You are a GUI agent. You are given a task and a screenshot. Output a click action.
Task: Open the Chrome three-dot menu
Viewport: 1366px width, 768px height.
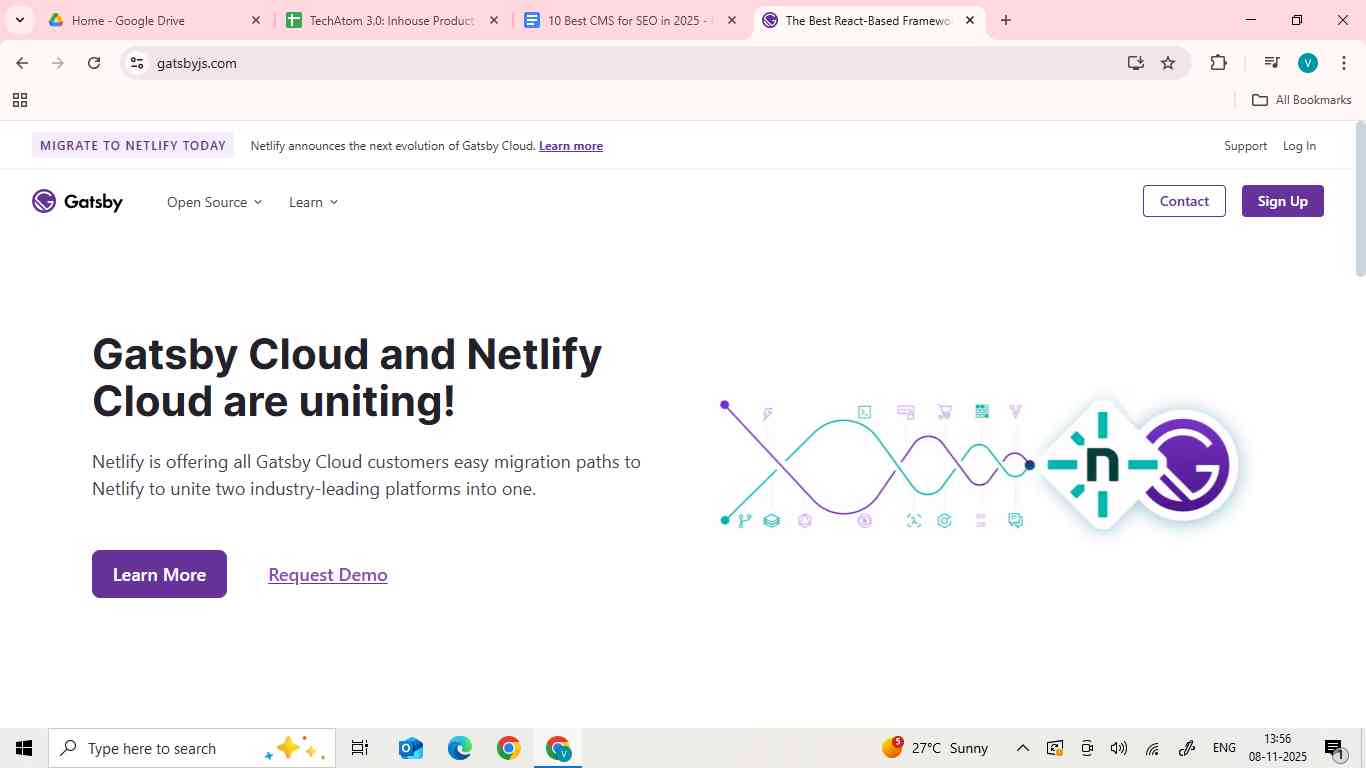click(1343, 63)
